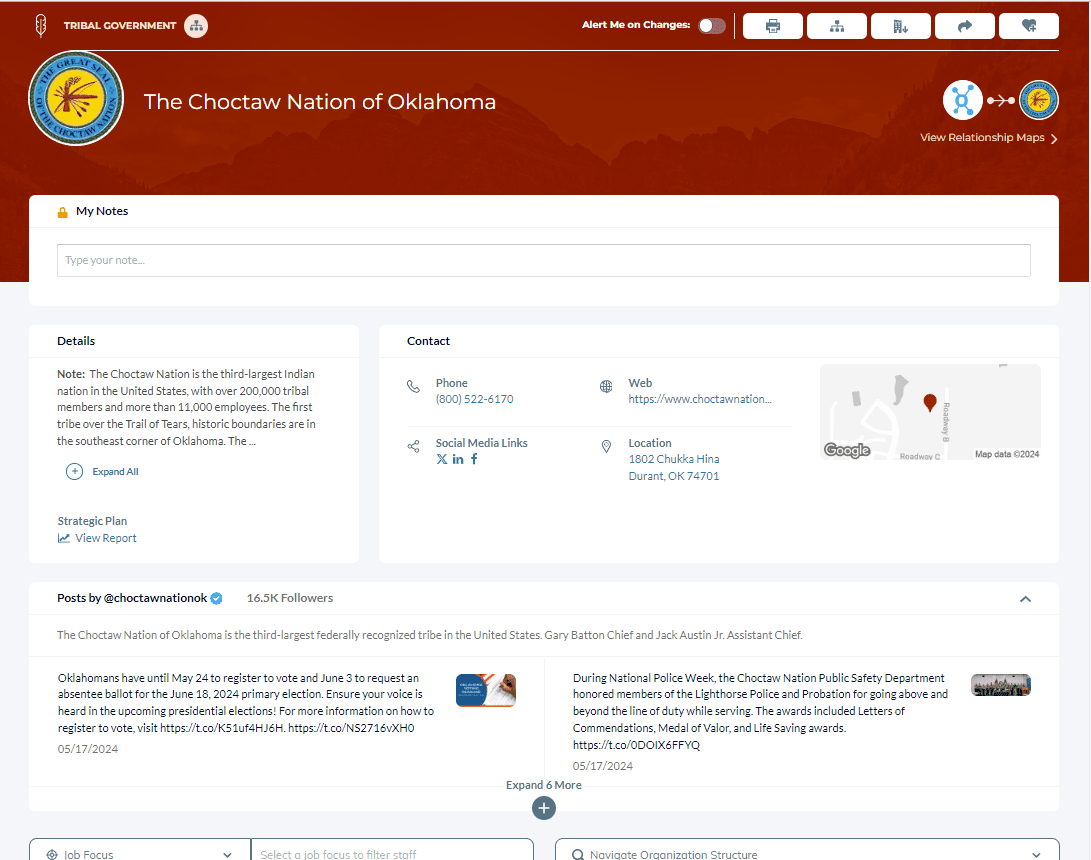Viewport: 1091px width, 860px height.
Task: Click the globe icon next to Web
Action: point(606,386)
